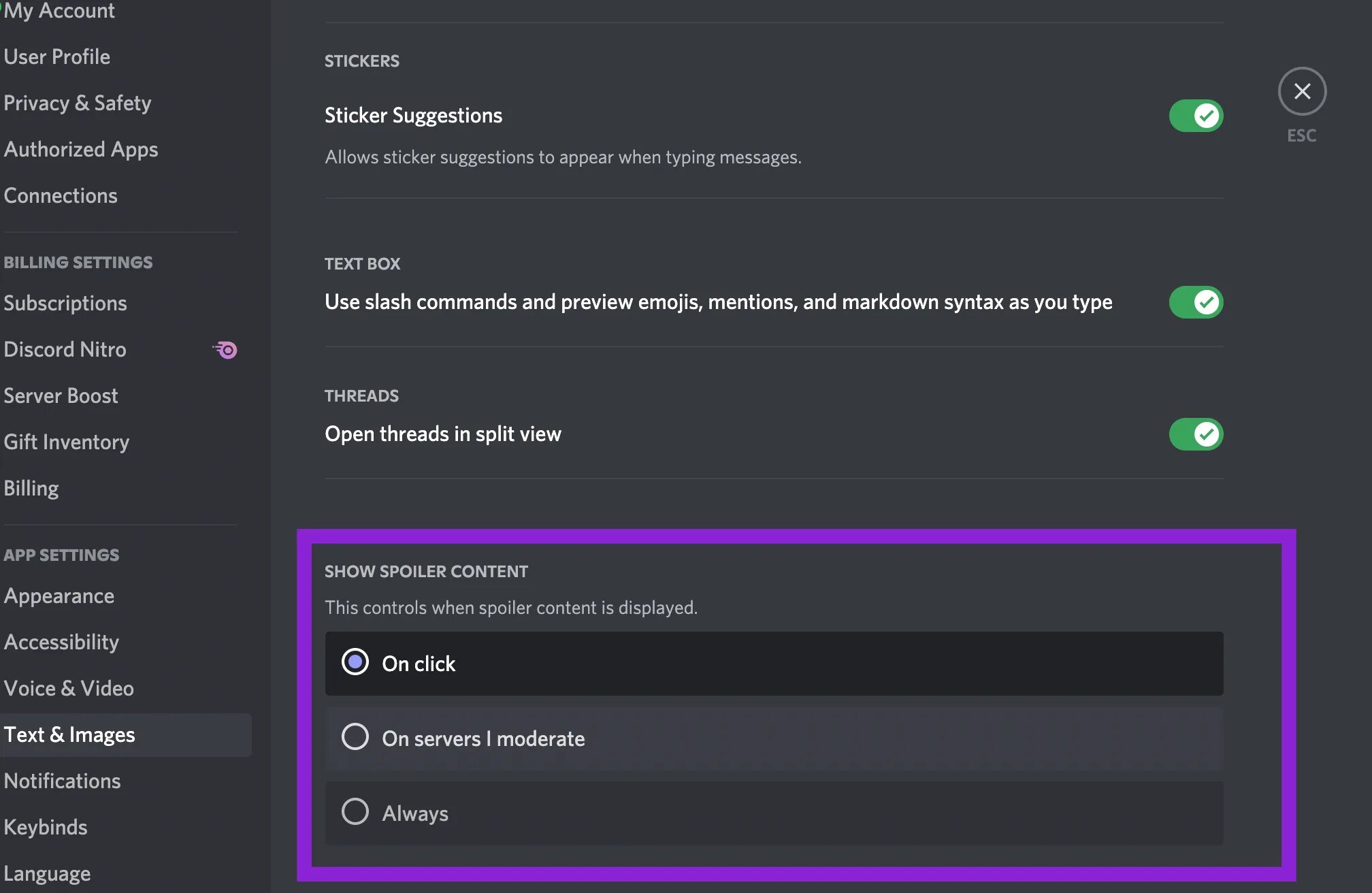Select Always show spoiler content
This screenshot has width=1372, height=893.
click(x=355, y=812)
